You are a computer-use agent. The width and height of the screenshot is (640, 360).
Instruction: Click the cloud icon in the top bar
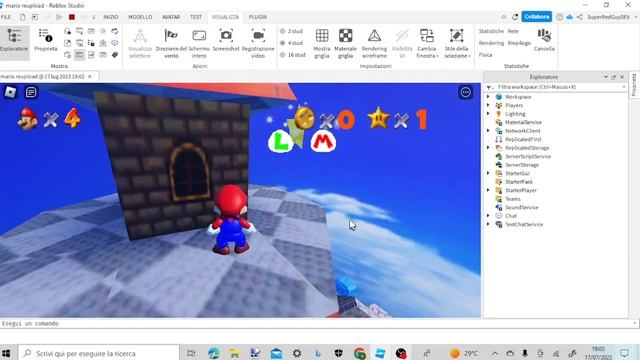(570, 17)
